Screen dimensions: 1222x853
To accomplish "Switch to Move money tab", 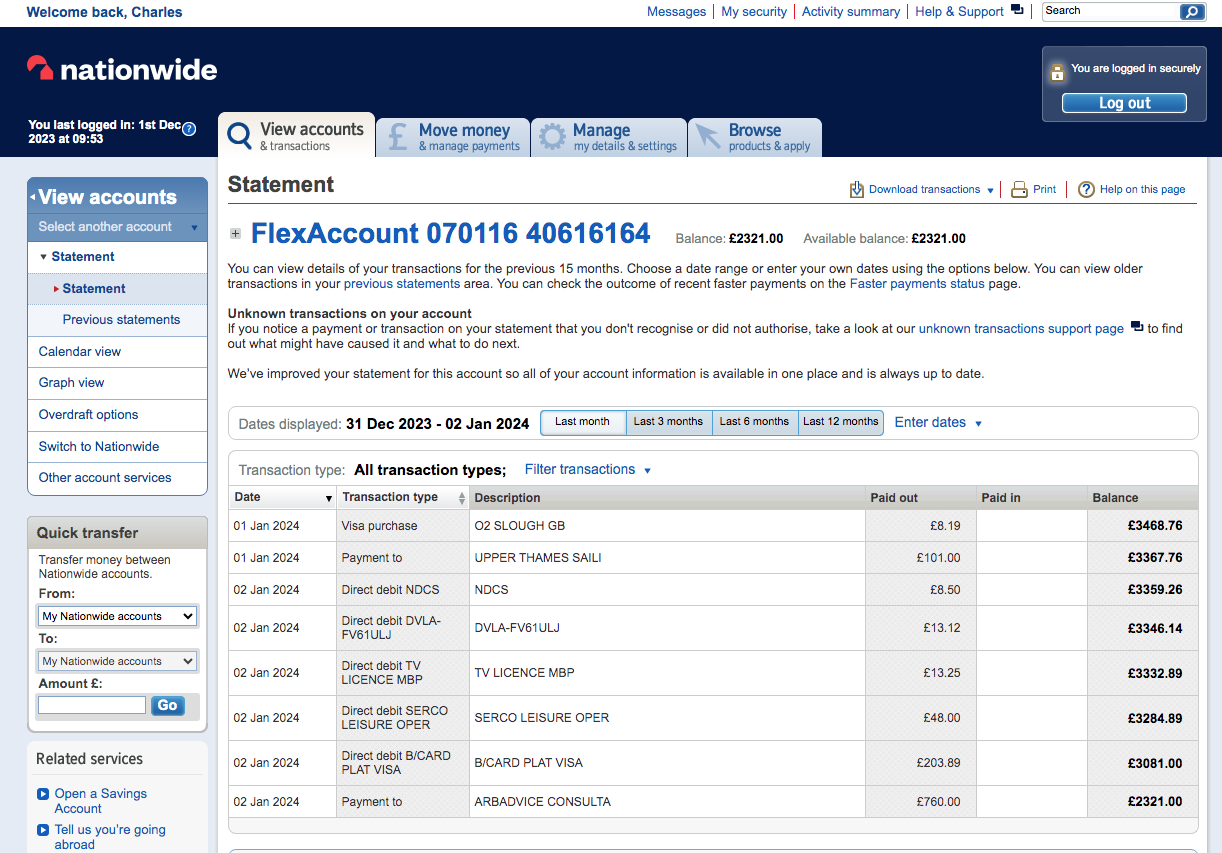I will (x=453, y=137).
